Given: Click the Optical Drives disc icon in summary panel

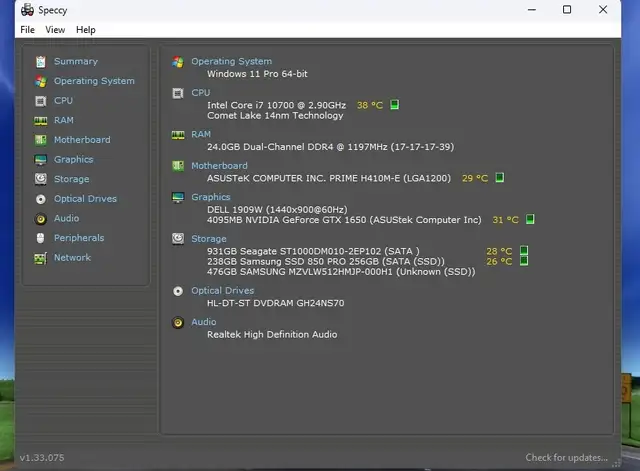Looking at the screenshot, I should click(x=178, y=291).
